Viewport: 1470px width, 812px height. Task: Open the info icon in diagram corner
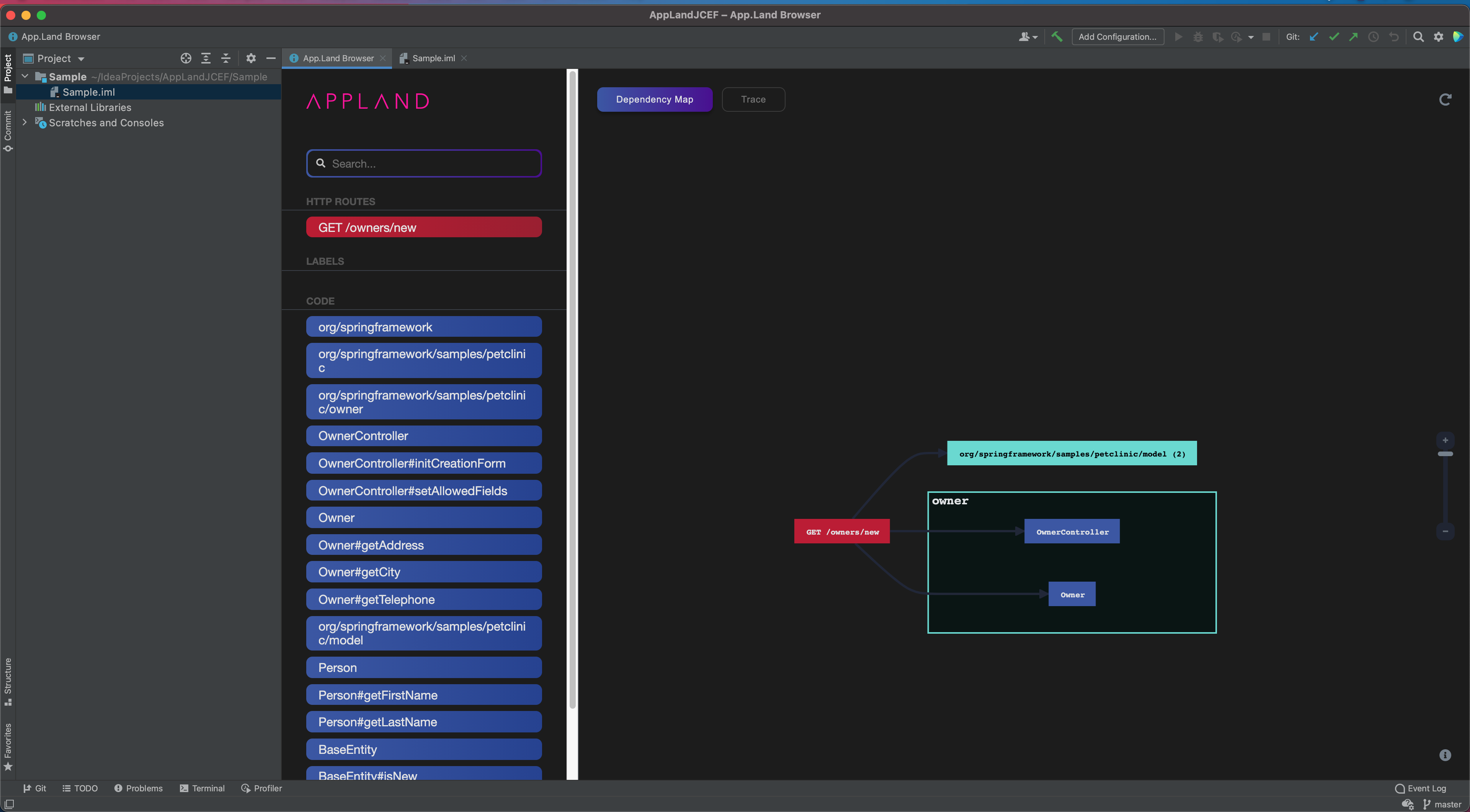1445,755
